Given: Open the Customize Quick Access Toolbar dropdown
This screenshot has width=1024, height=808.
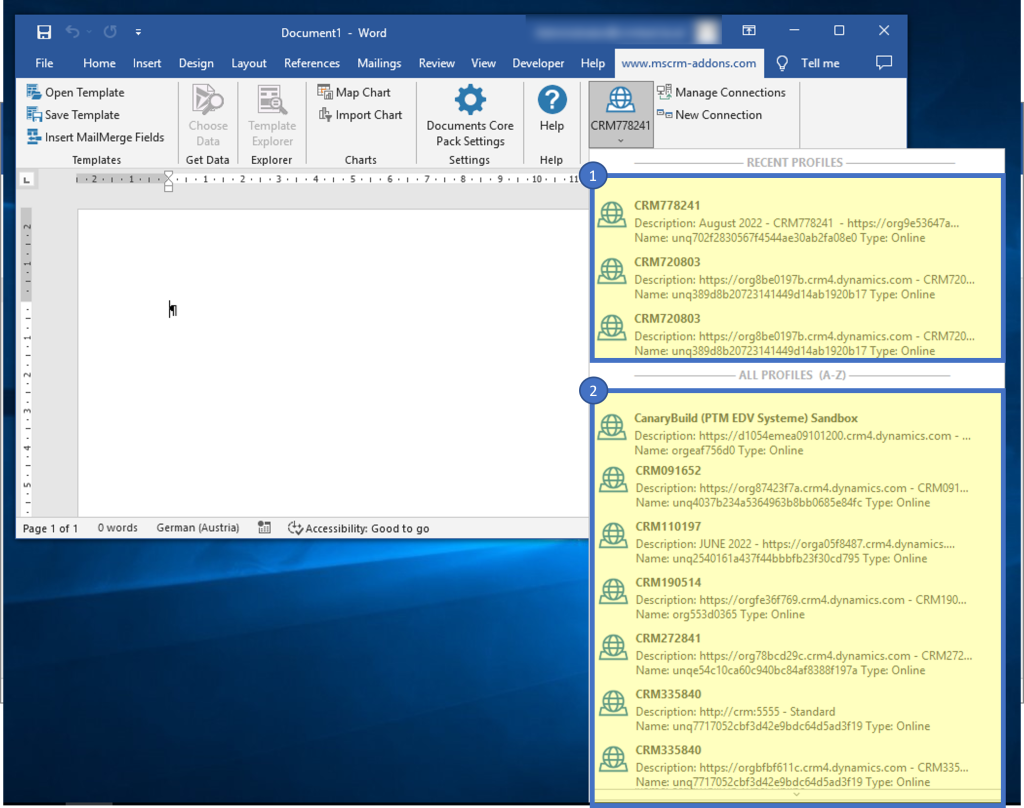Looking at the screenshot, I should (x=138, y=32).
